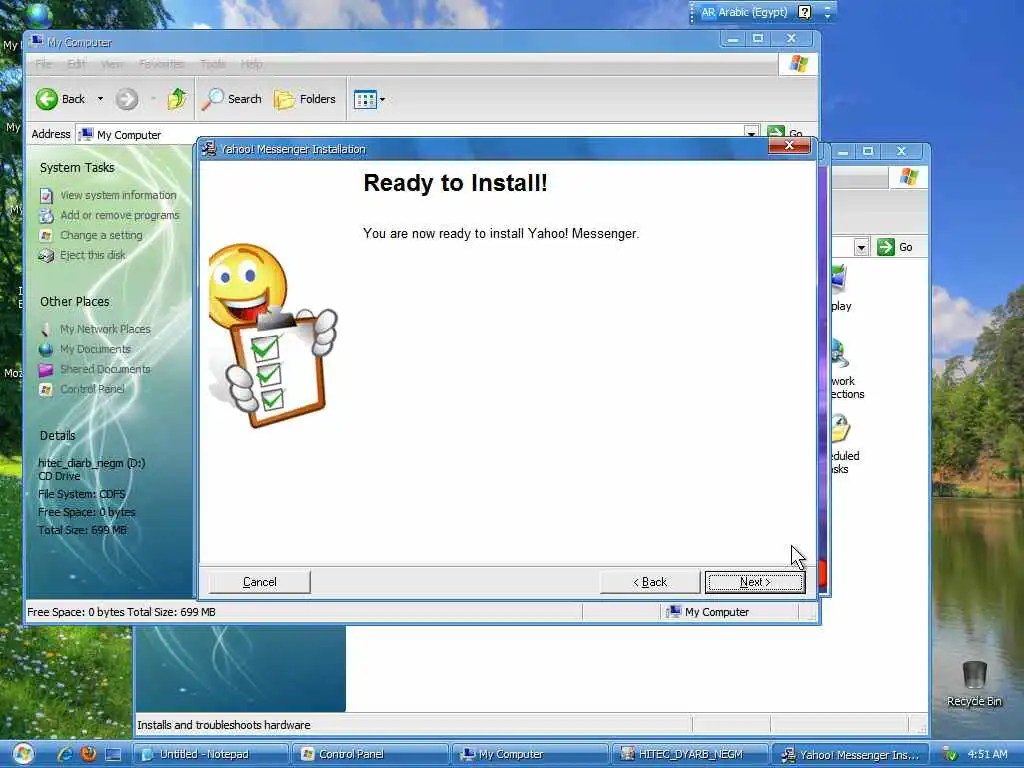Click the Back arrow in My Computer
Image resolution: width=1024 pixels, height=768 pixels.
click(x=61, y=99)
